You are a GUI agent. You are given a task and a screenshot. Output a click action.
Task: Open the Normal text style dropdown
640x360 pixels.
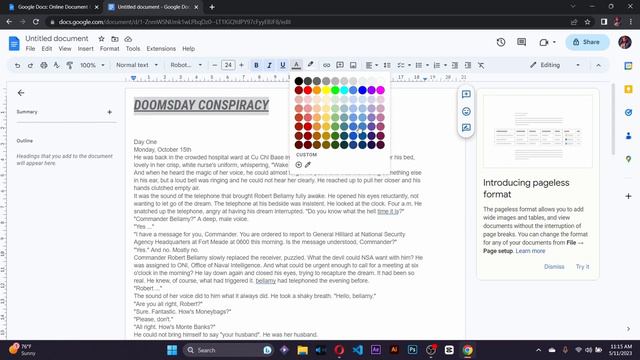[137, 65]
